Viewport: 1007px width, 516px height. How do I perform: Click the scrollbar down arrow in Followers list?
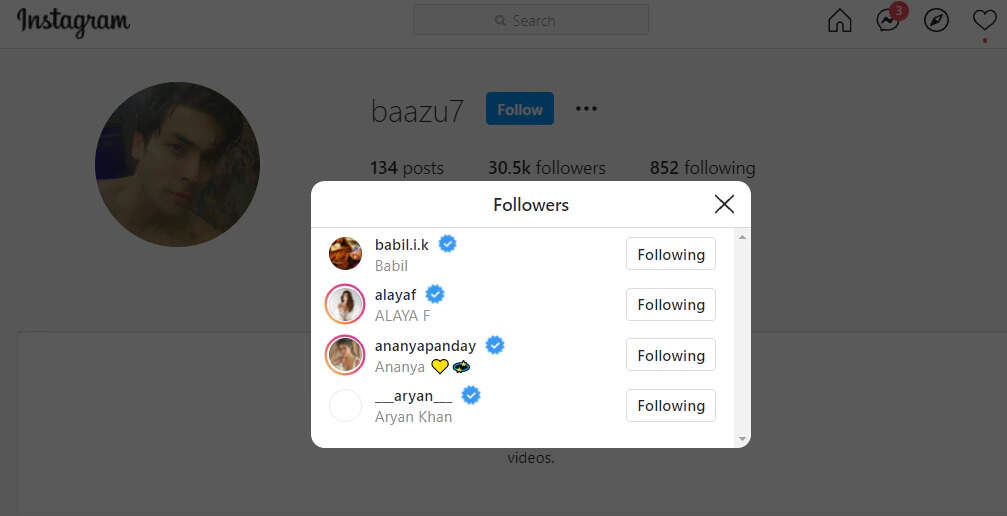[742, 439]
